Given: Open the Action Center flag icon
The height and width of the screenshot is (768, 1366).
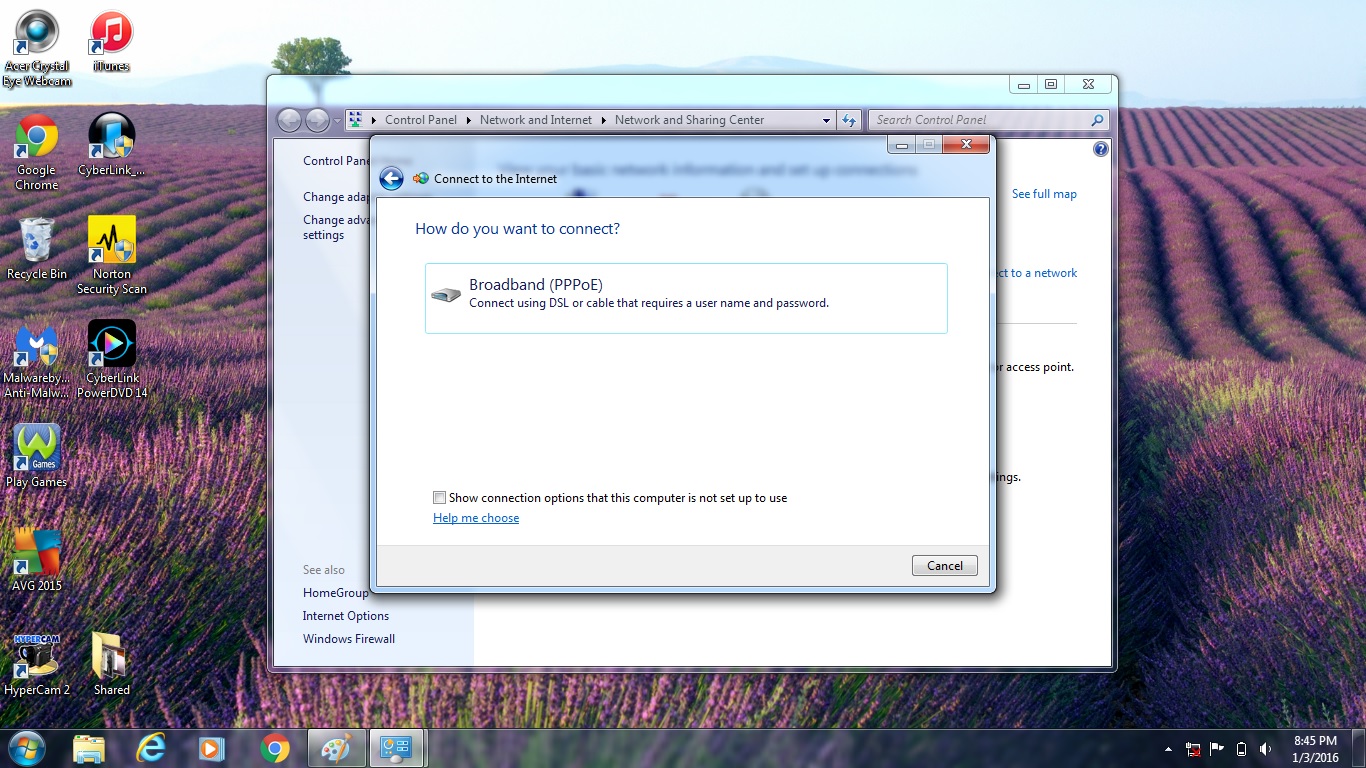Looking at the screenshot, I should click(1217, 749).
